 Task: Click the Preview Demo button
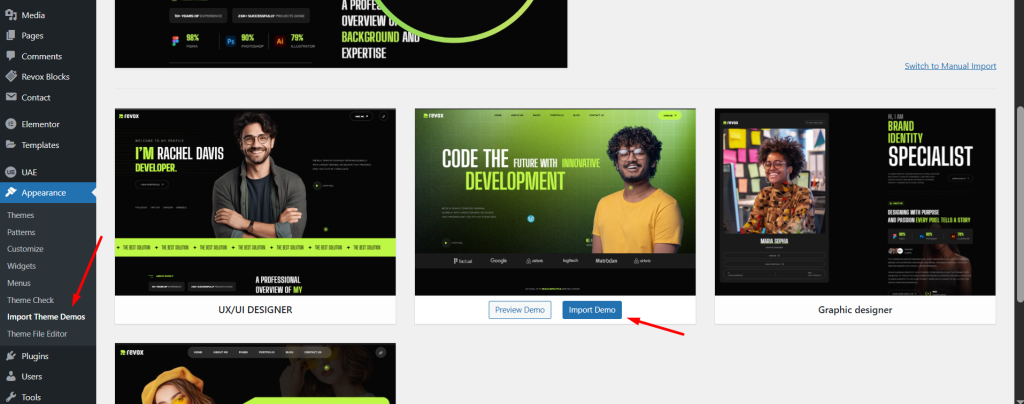520,310
